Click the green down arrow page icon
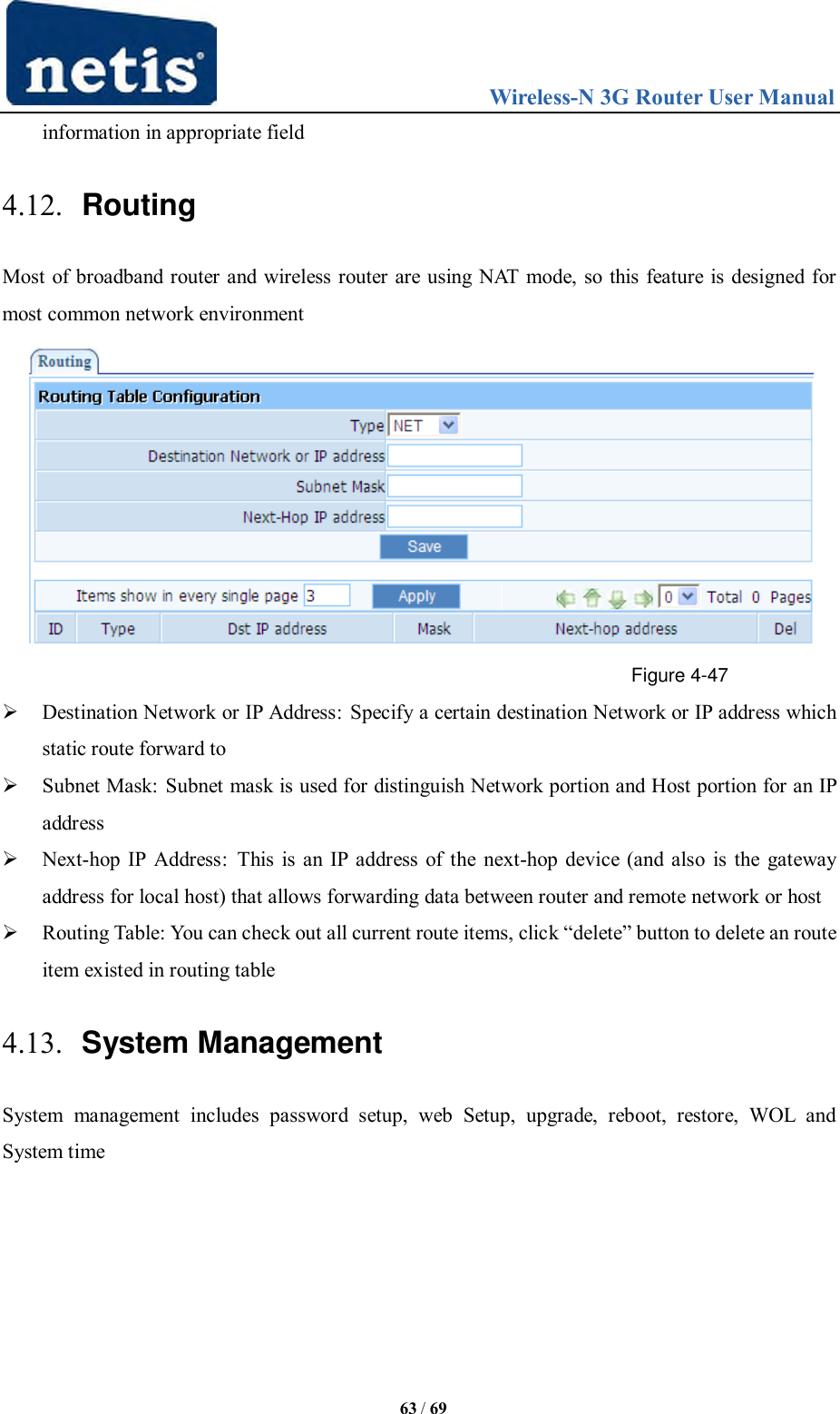The image size is (840, 1414). 616,597
